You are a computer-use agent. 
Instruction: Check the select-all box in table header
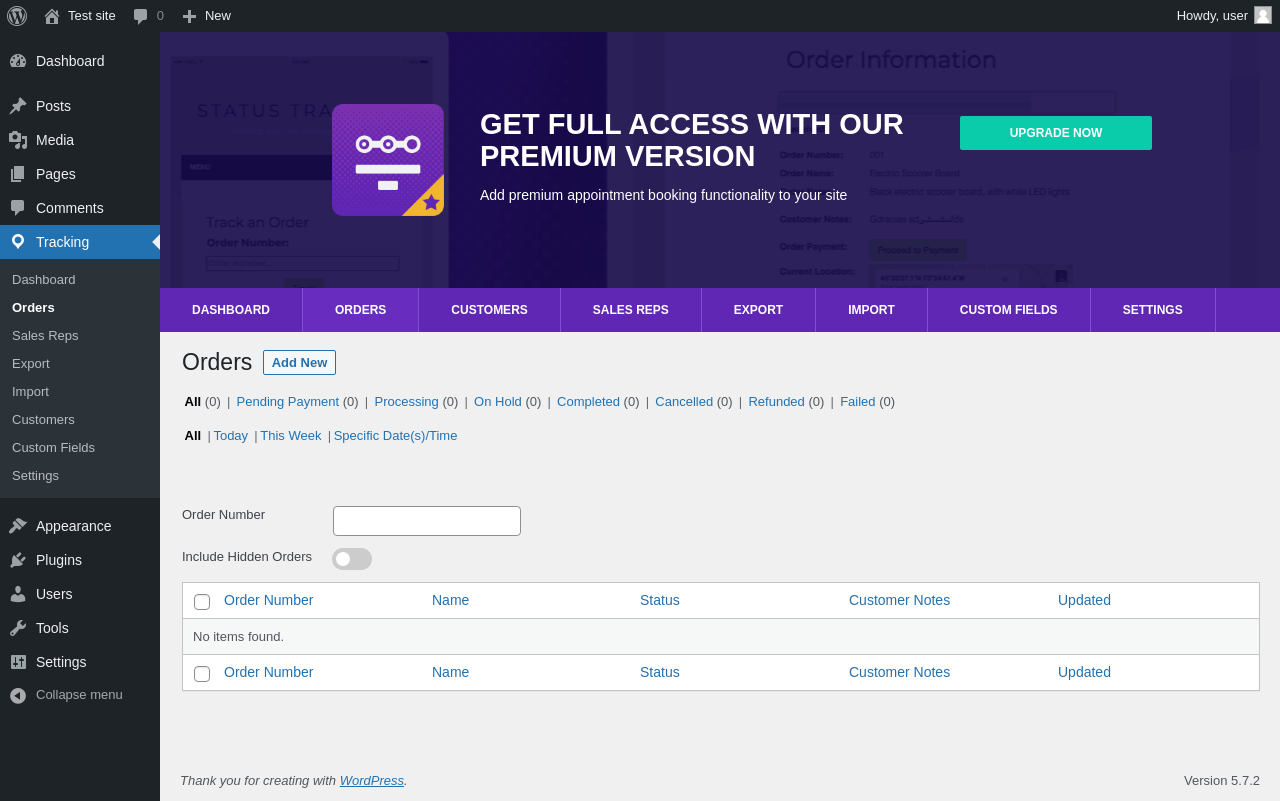point(202,602)
